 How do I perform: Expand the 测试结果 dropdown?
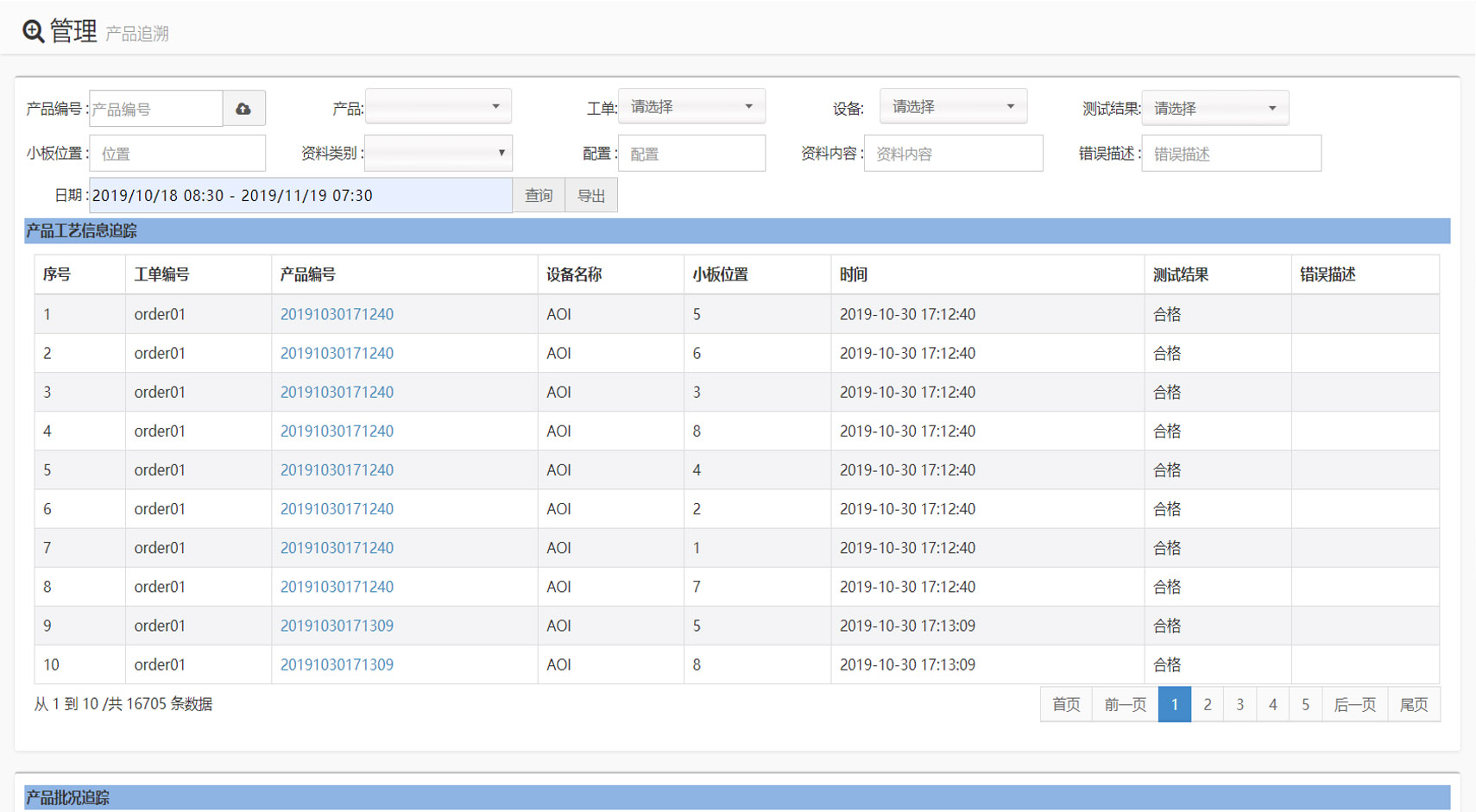pyautogui.click(x=1214, y=109)
